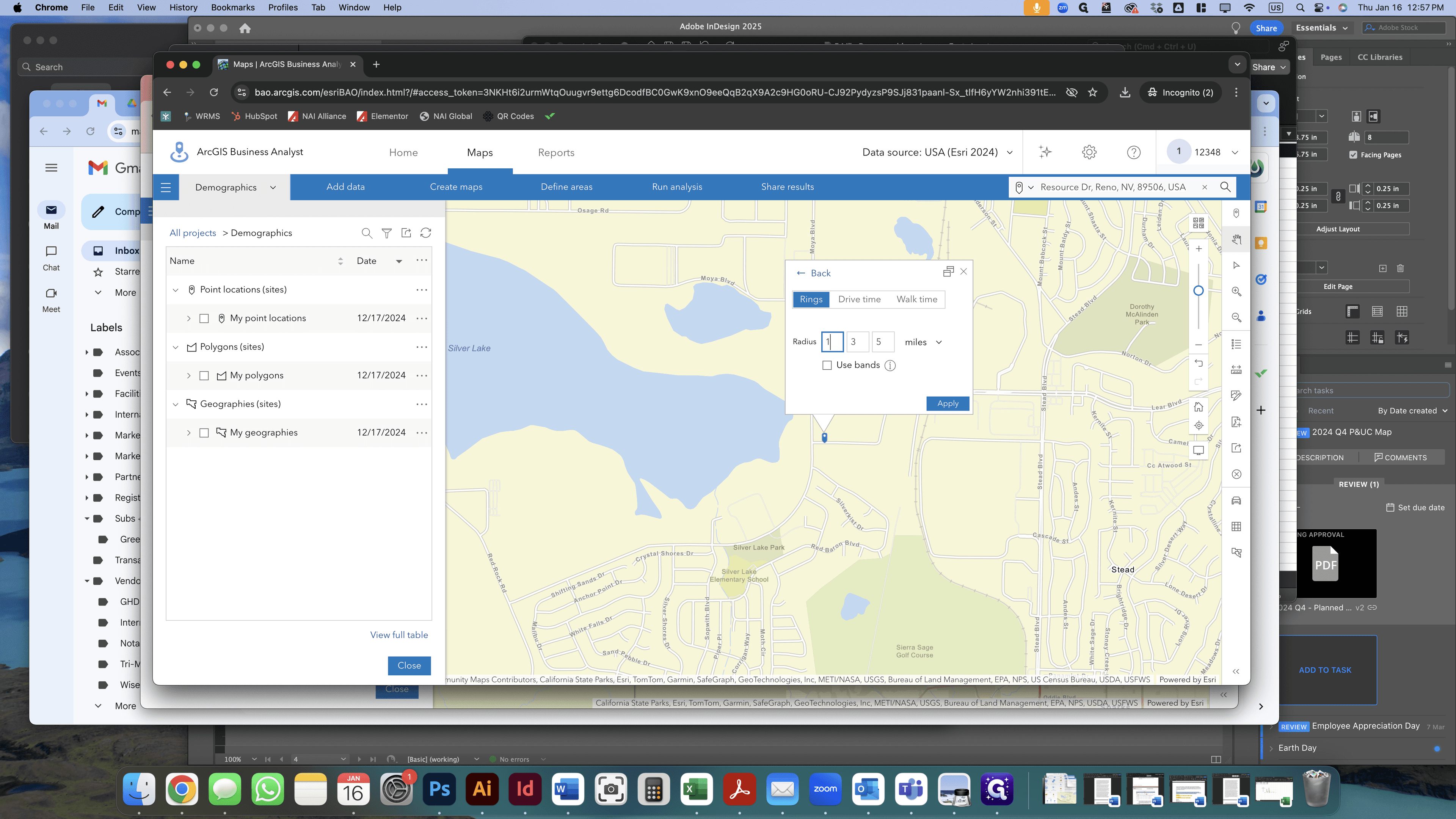Image resolution: width=1456 pixels, height=819 pixels.
Task: Close the project panel with Close button
Action: 409,665
